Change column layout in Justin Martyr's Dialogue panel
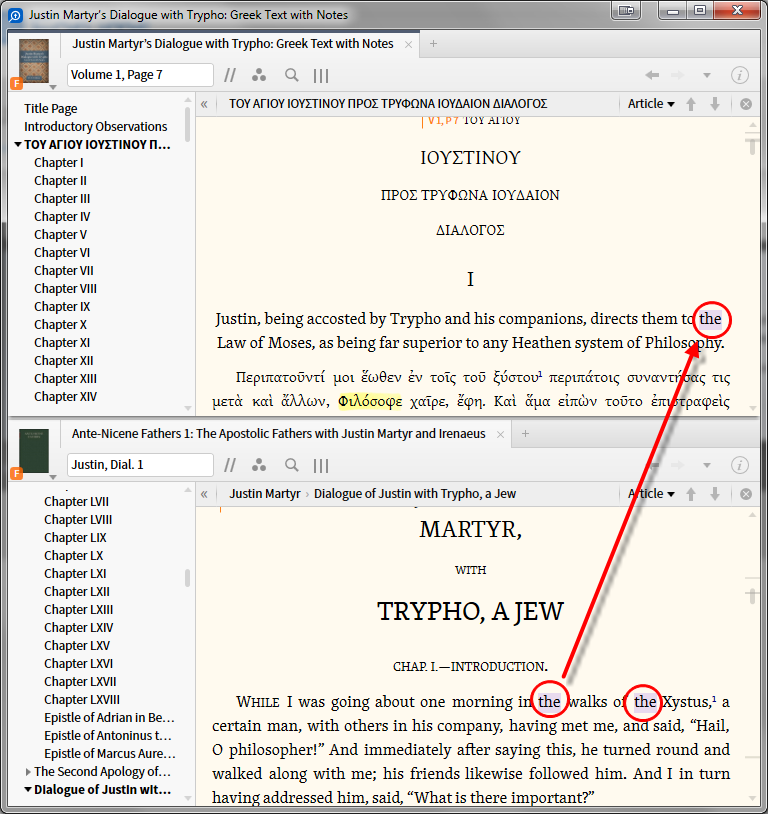768x814 pixels. point(321,76)
